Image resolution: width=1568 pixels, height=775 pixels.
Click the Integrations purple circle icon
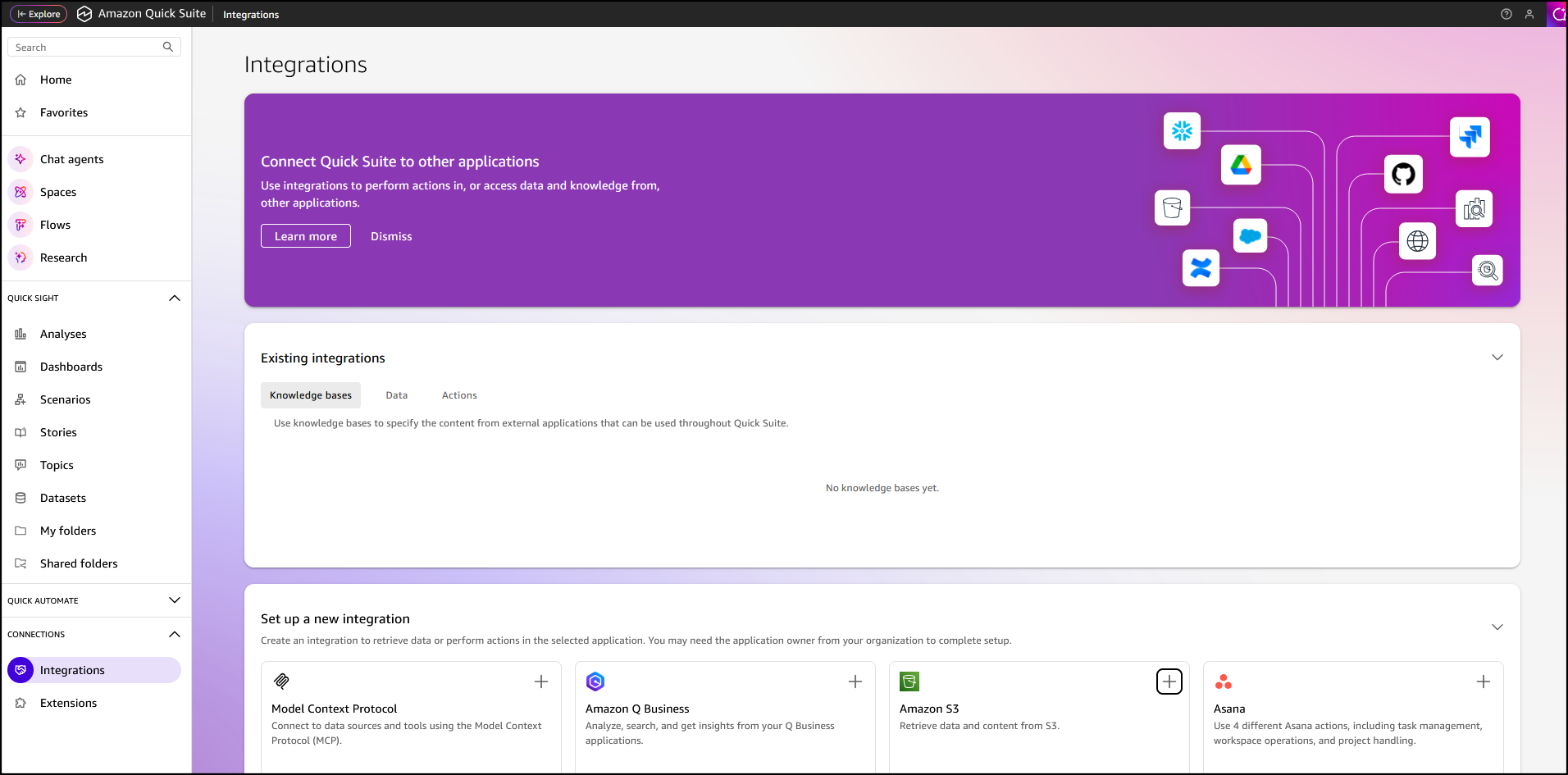21,670
